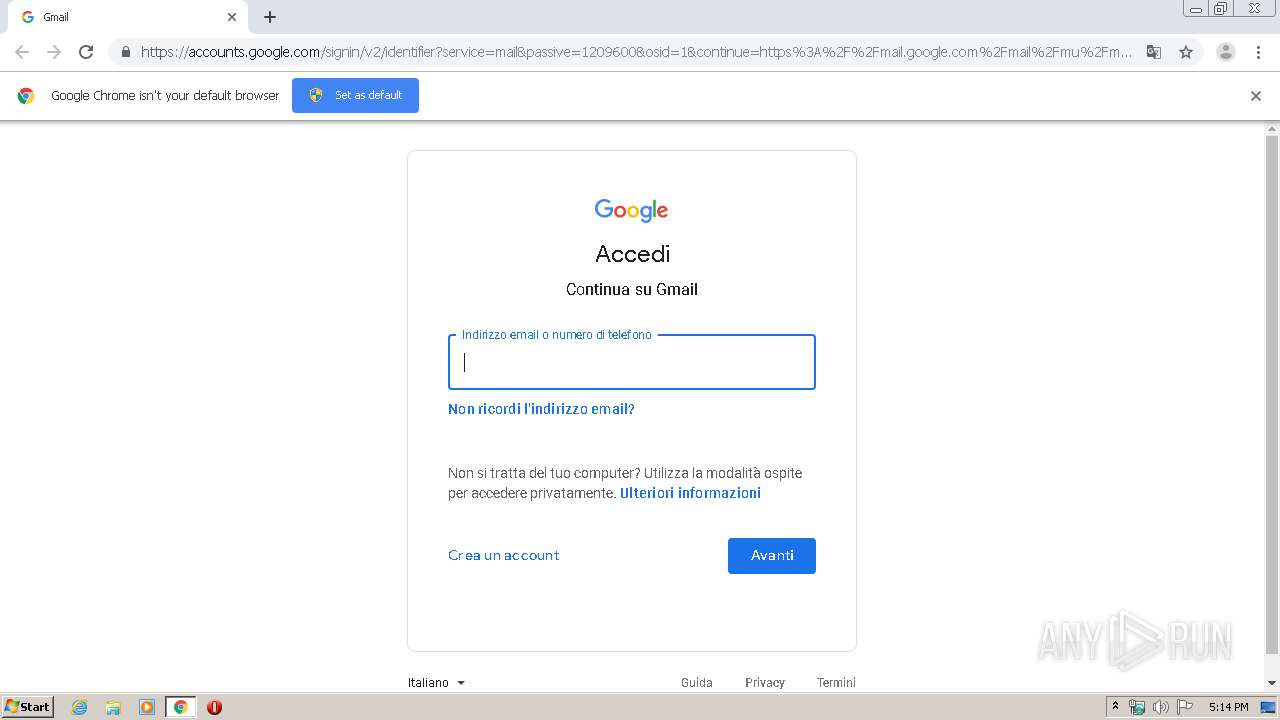Open a new tab with plus button
The image size is (1280, 720).
click(270, 17)
